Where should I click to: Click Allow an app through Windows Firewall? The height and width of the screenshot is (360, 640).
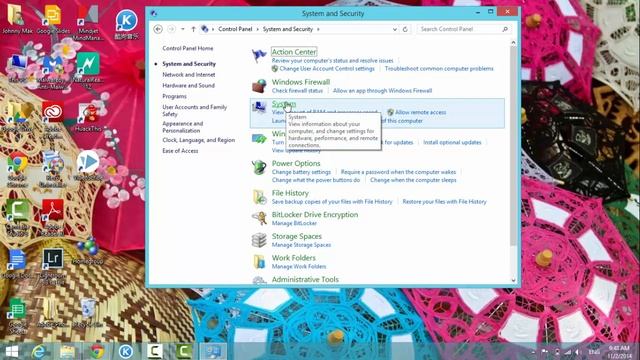[382, 91]
